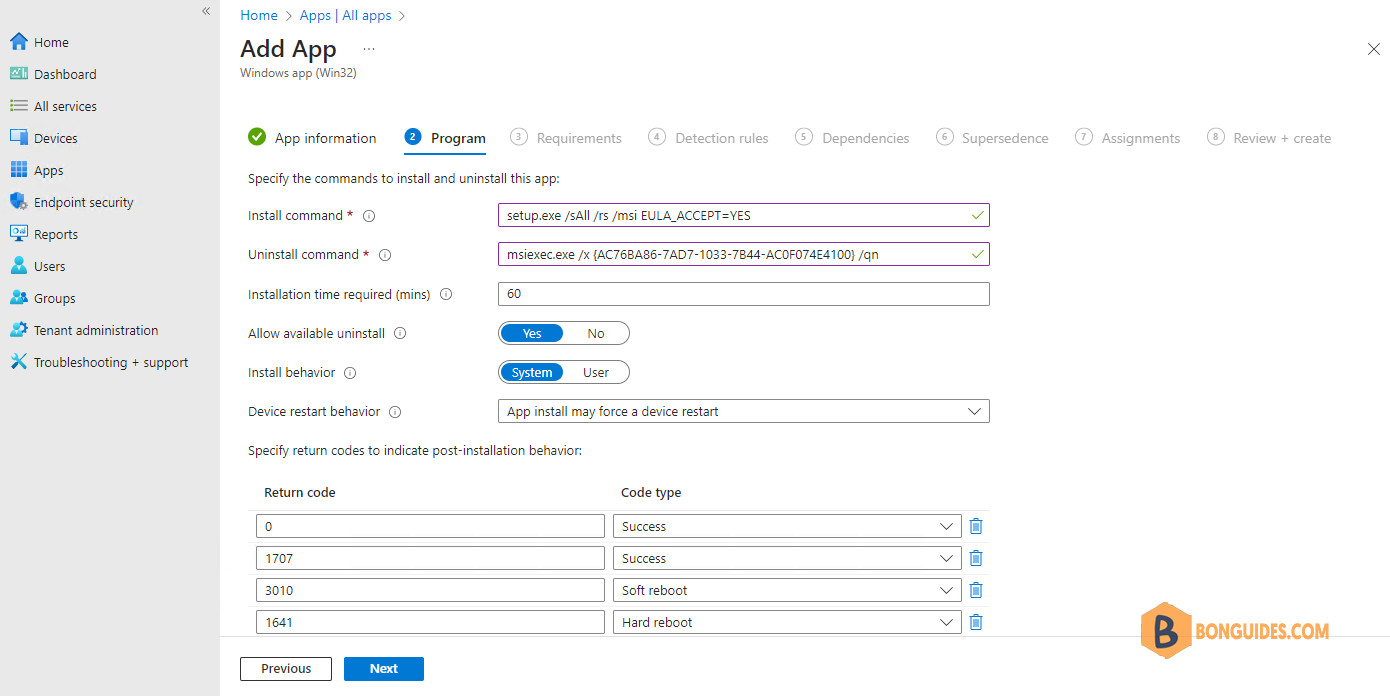Screen dimensions: 1390x696
Task: Click the Next button
Action: pyautogui.click(x=384, y=669)
